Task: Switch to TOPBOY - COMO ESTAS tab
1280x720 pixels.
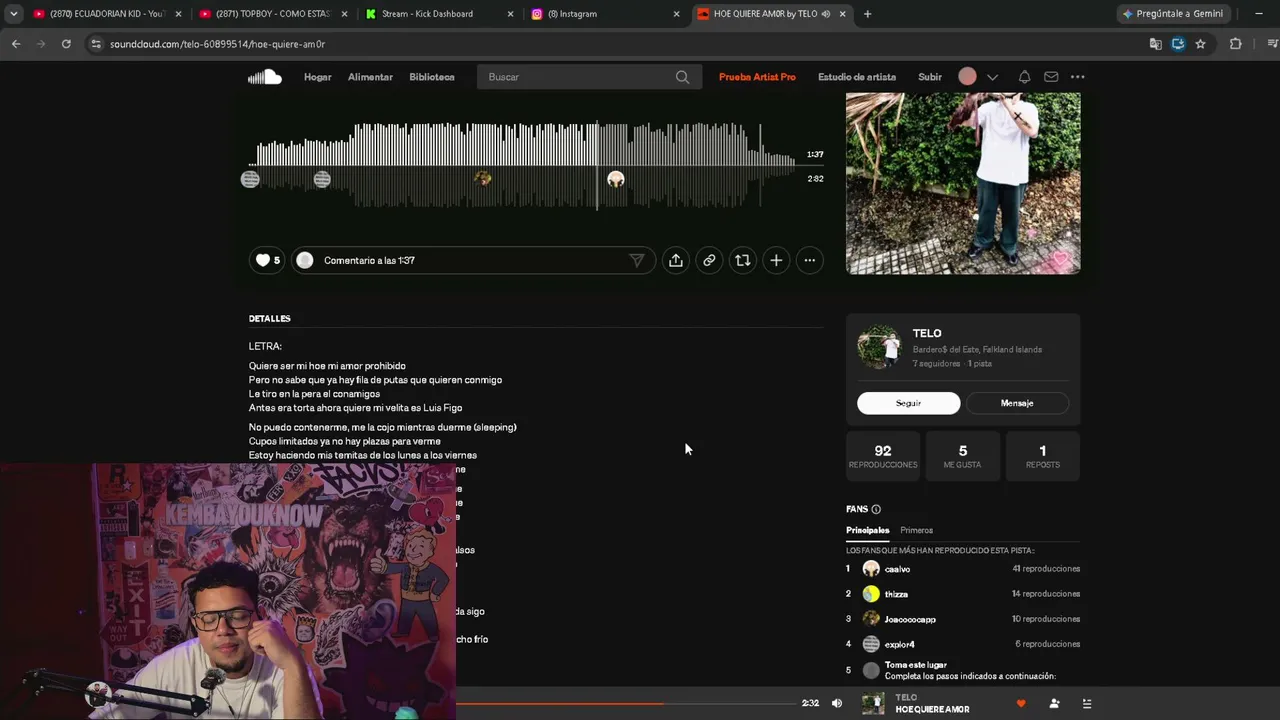Action: click(x=272, y=14)
